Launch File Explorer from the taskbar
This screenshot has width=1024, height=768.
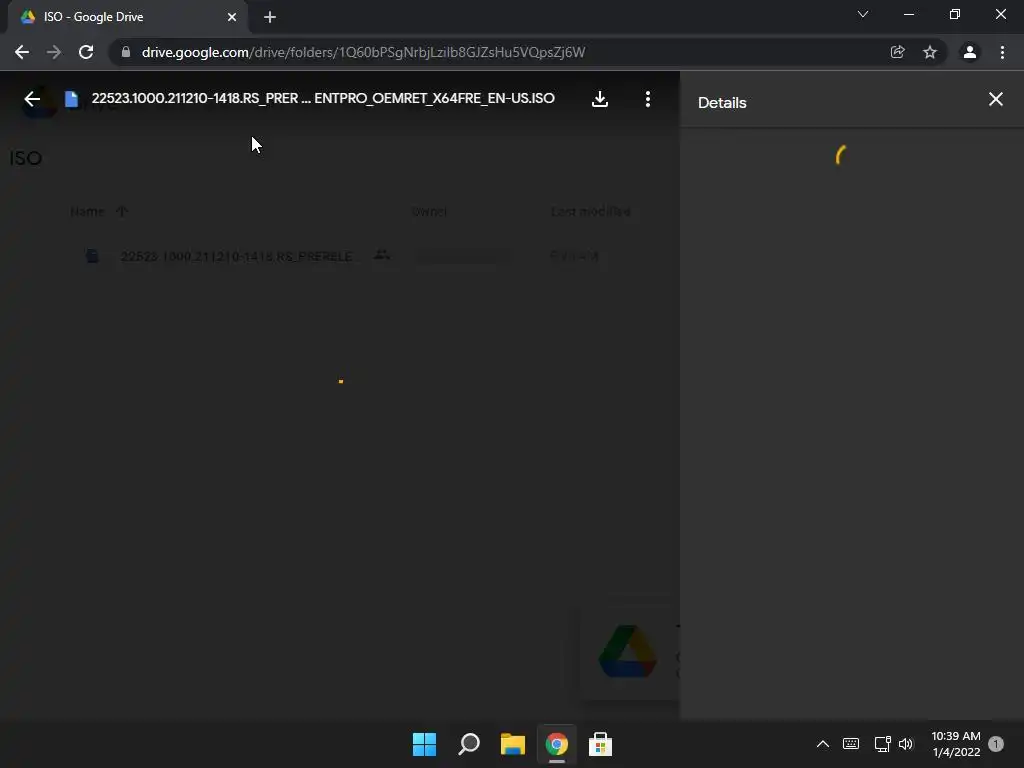[x=513, y=744]
